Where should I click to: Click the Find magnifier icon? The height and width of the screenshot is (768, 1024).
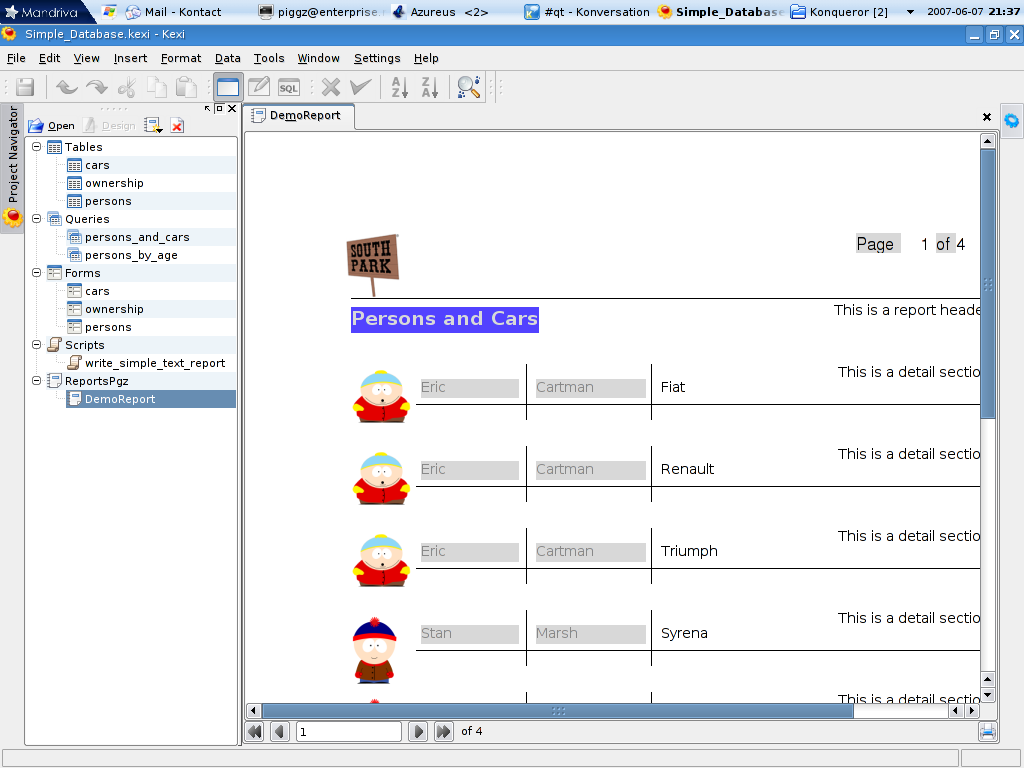(469, 87)
